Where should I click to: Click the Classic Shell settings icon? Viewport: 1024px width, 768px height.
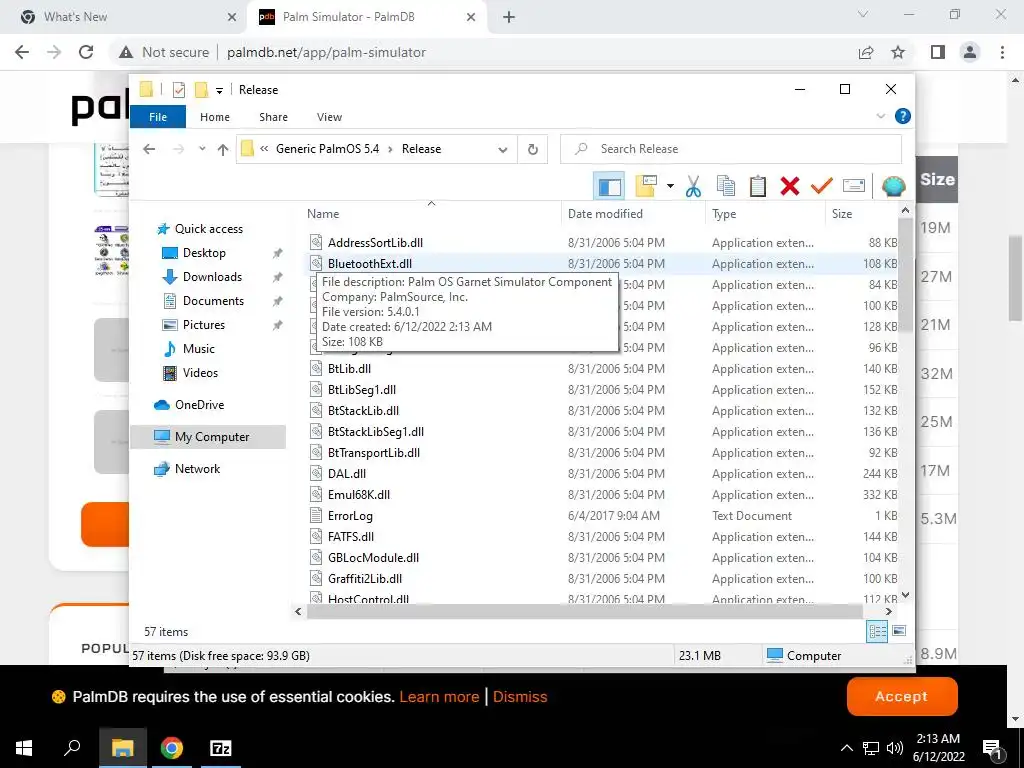893,187
